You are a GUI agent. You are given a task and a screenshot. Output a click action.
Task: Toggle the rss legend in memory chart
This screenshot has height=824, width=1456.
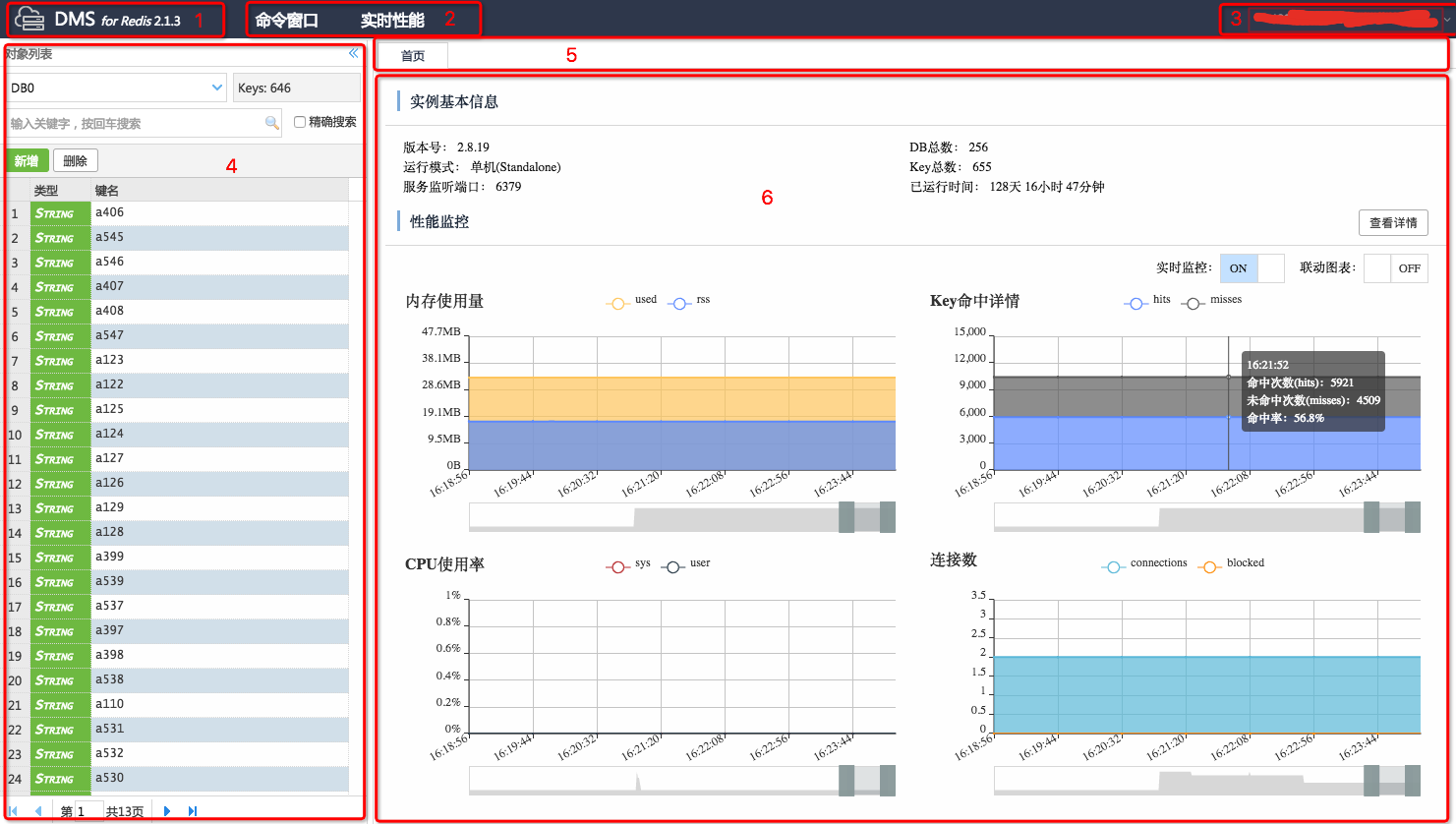[680, 304]
